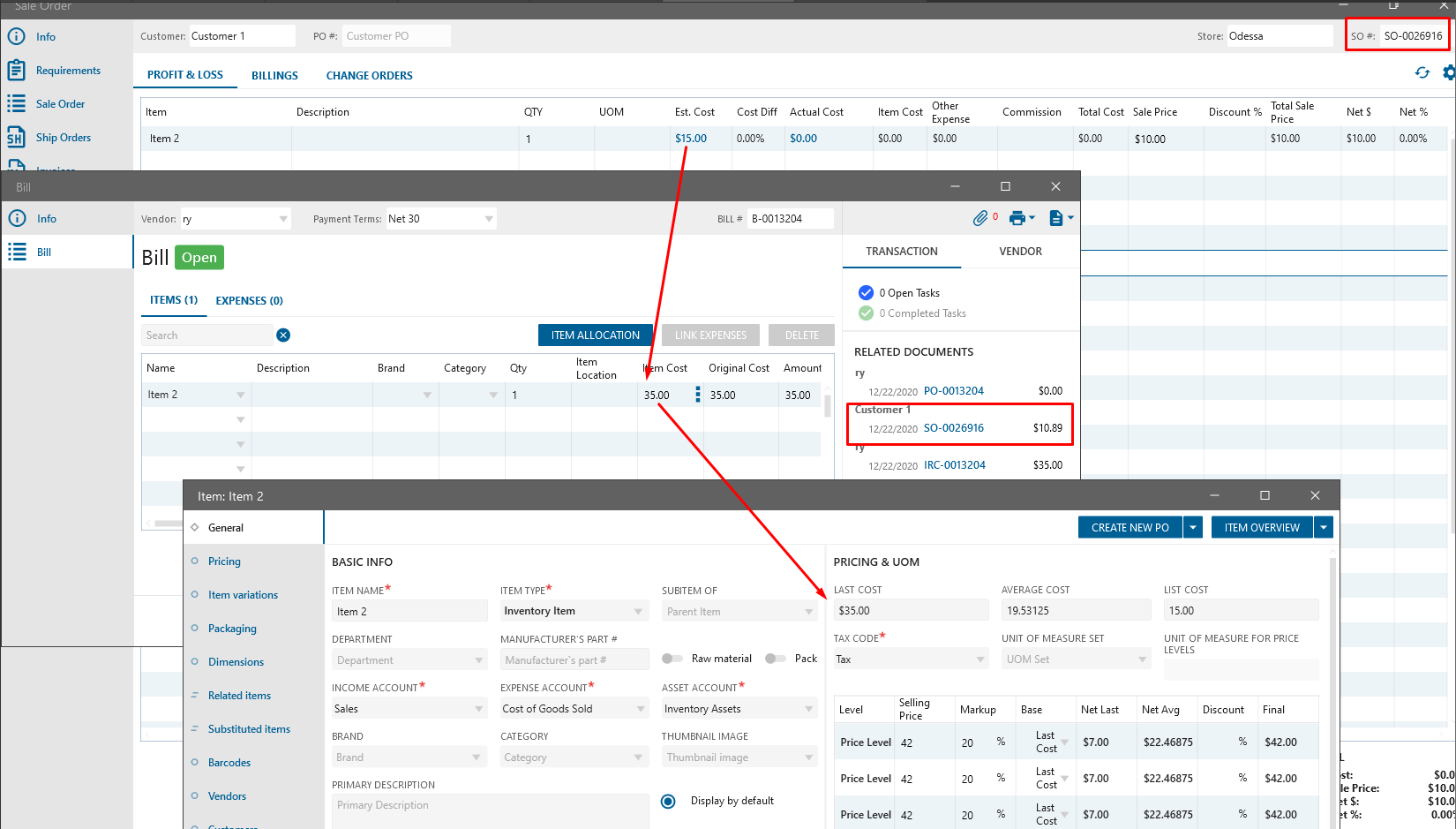
Task: Click the Item Allocation button
Action: click(x=595, y=335)
